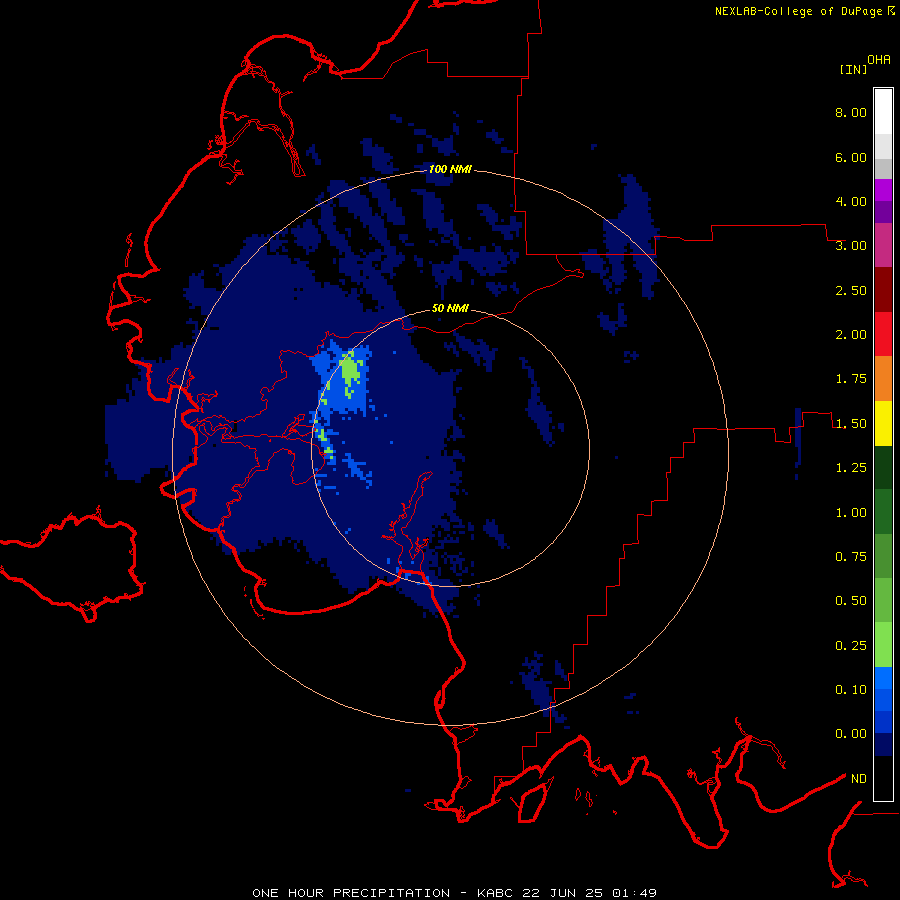
Task: Select the ND legend label
Action: click(859, 779)
